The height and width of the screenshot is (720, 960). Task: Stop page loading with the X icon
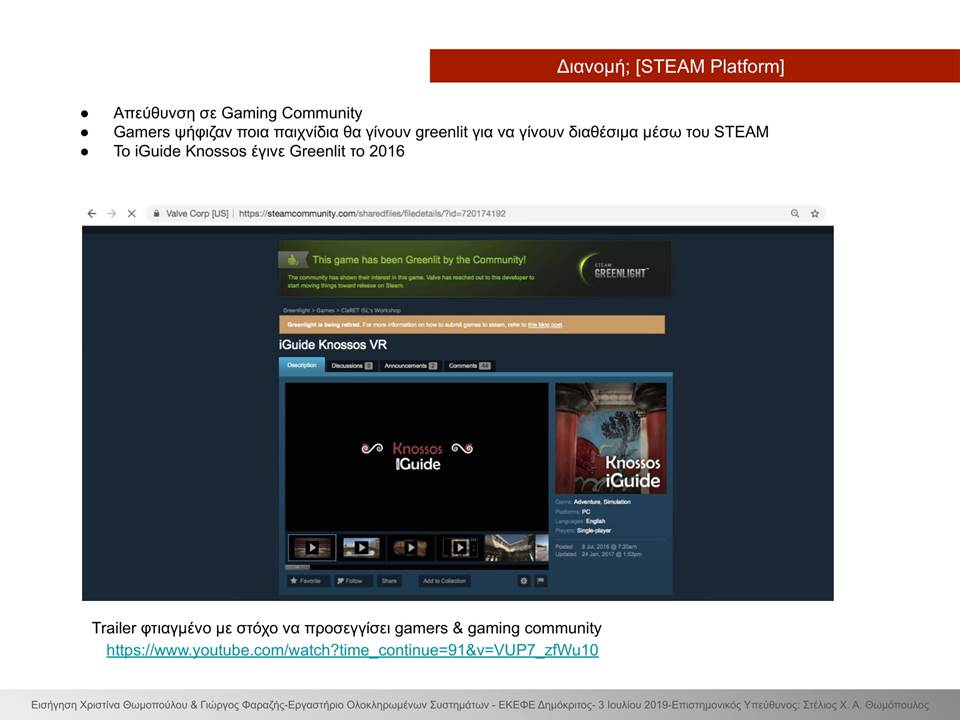tap(132, 214)
